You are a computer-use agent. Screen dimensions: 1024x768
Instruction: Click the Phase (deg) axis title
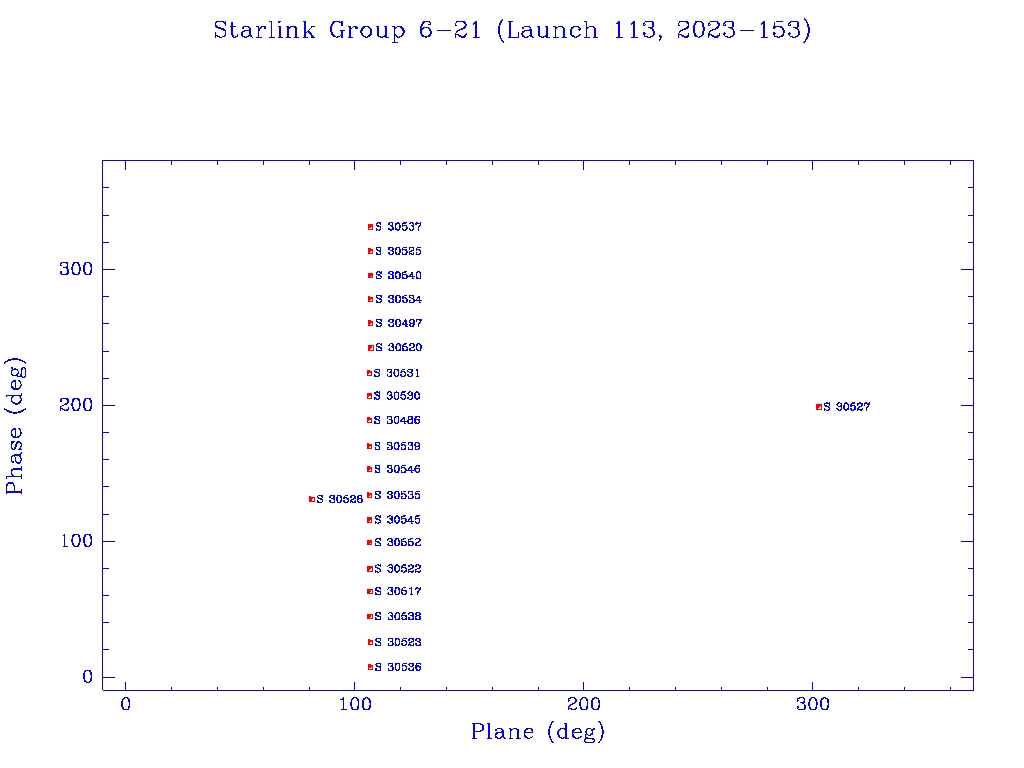pos(14,426)
